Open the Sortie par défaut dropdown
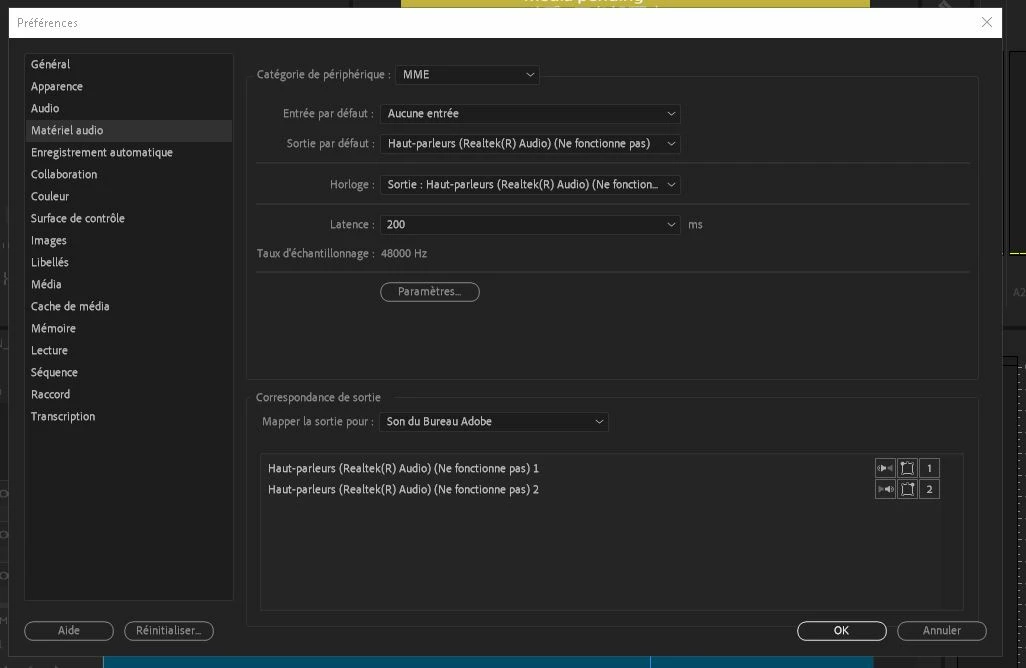 click(x=530, y=143)
